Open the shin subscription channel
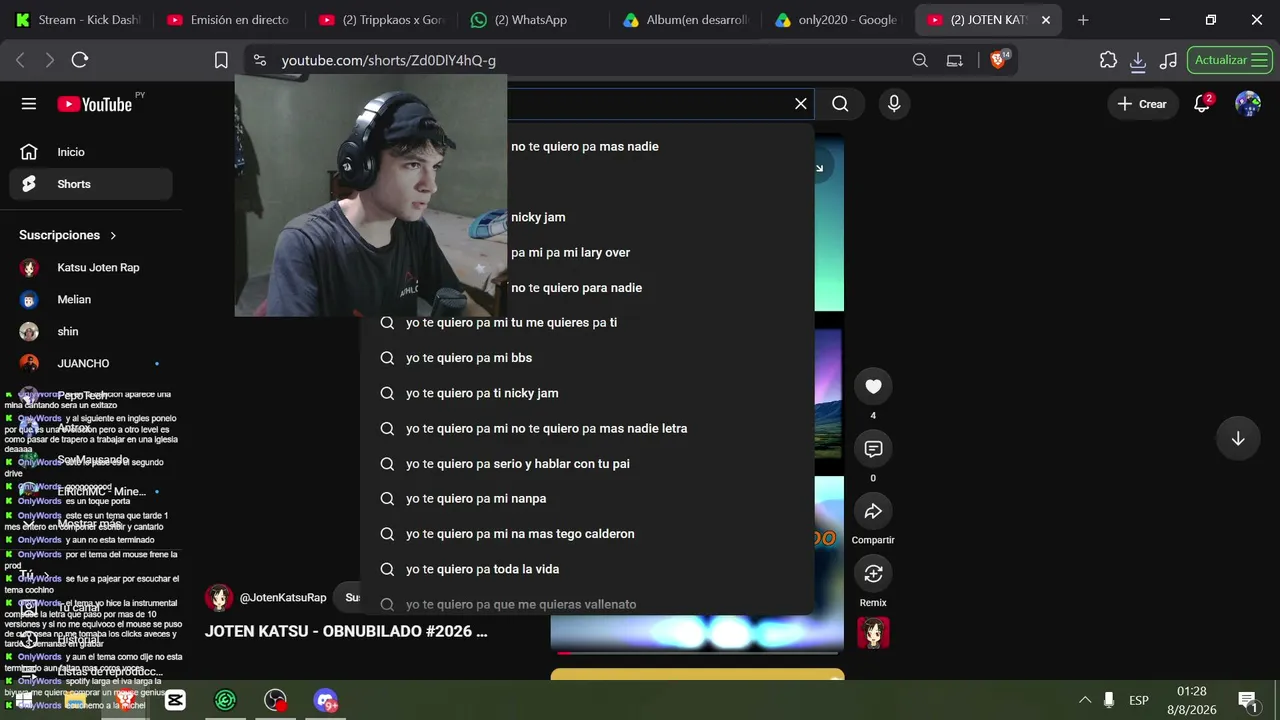 tap(91, 332)
